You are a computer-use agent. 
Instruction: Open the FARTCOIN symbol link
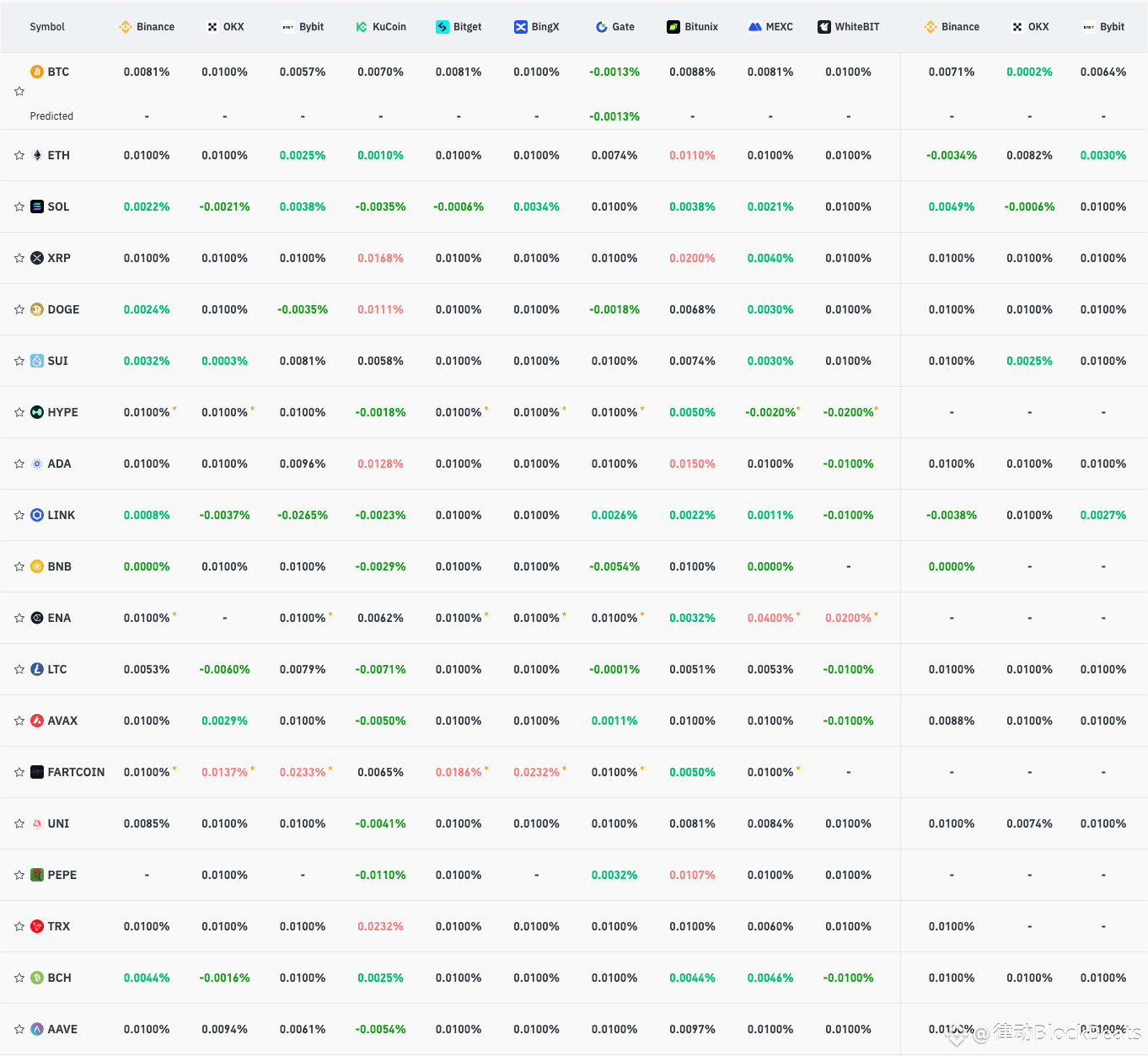click(x=76, y=772)
